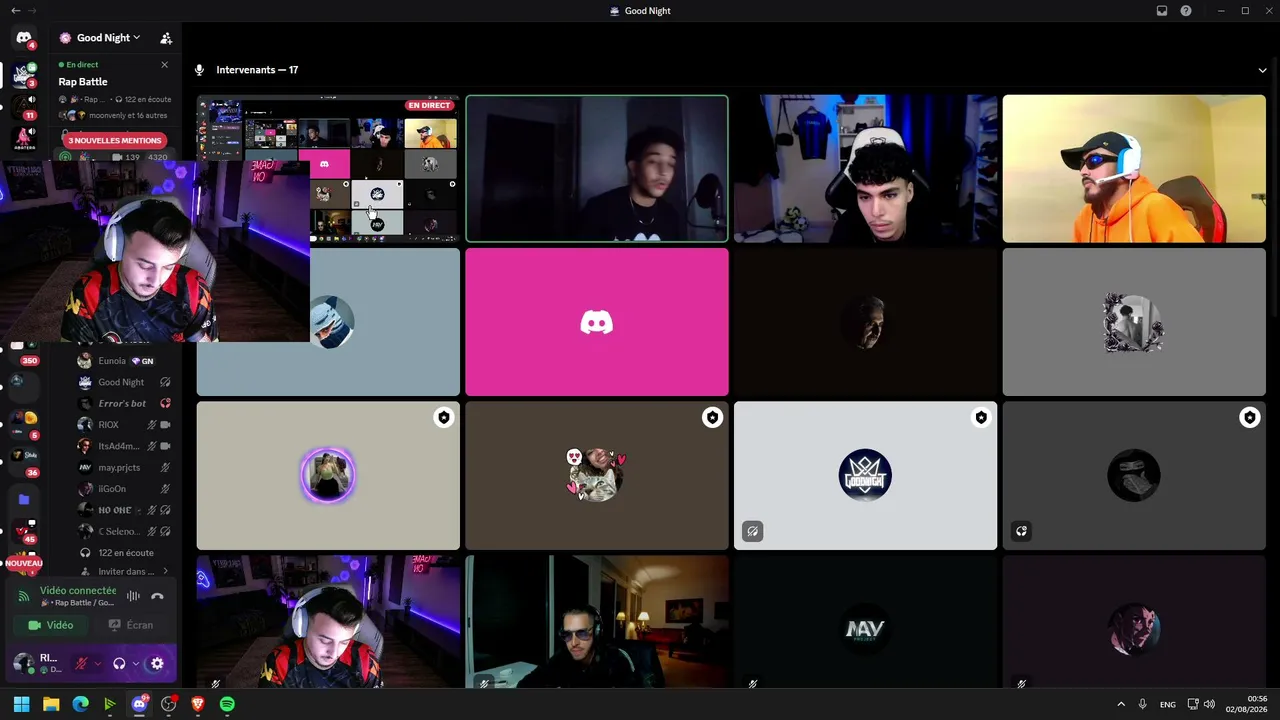This screenshot has width=1280, height=720.
Task: Share screen with the Écran button
Action: click(x=131, y=625)
